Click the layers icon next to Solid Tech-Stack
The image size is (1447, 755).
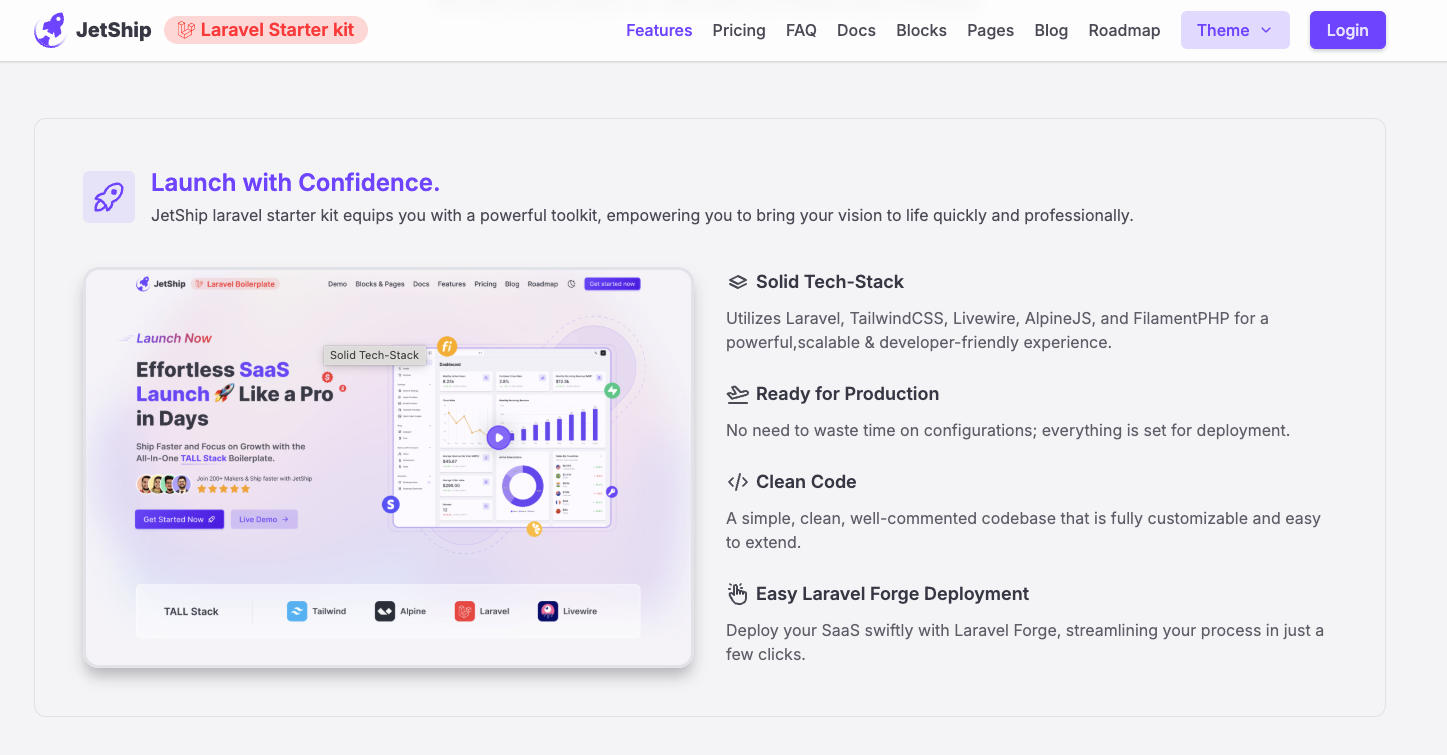738,282
